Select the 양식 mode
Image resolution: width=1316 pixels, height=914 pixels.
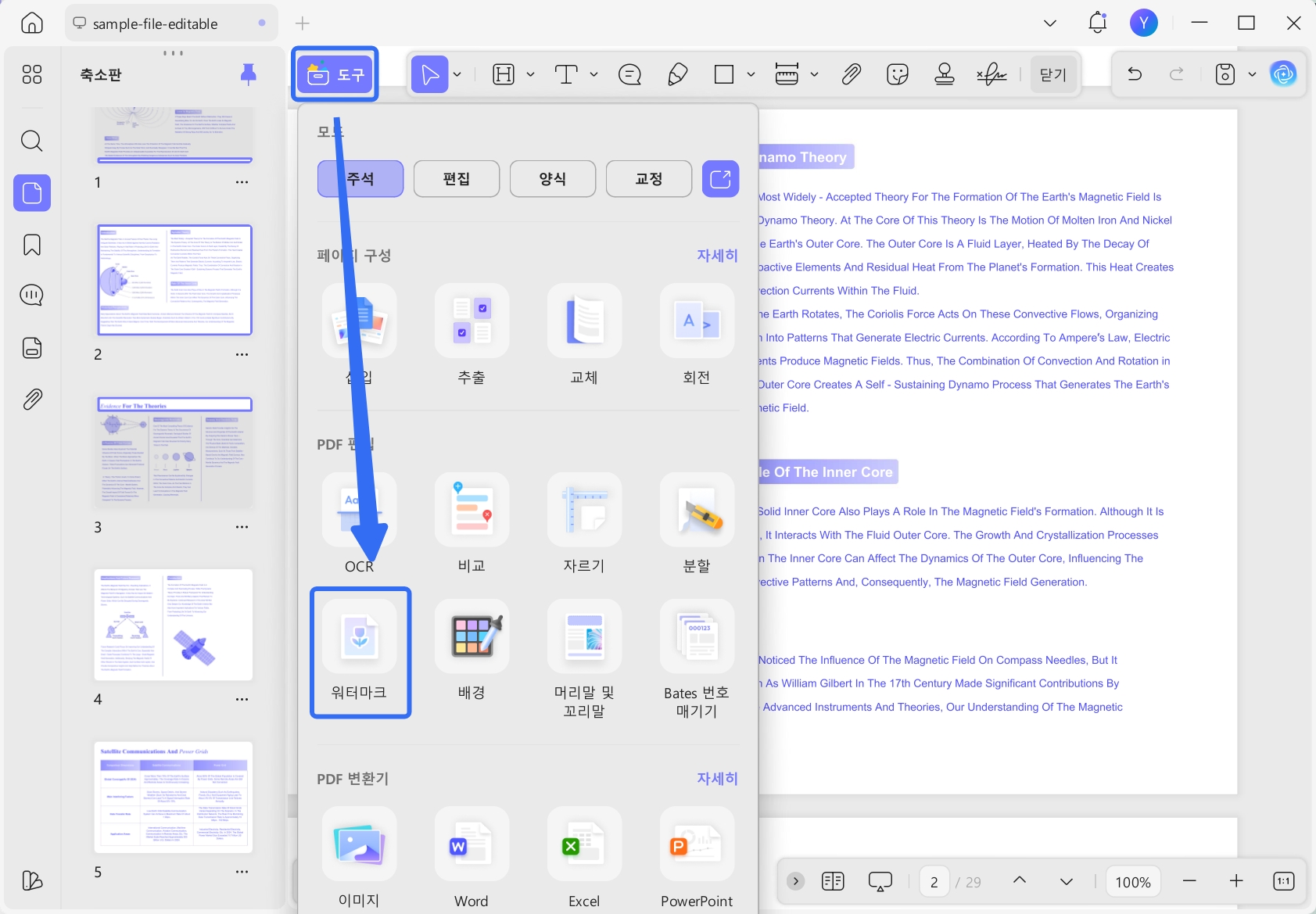click(553, 179)
